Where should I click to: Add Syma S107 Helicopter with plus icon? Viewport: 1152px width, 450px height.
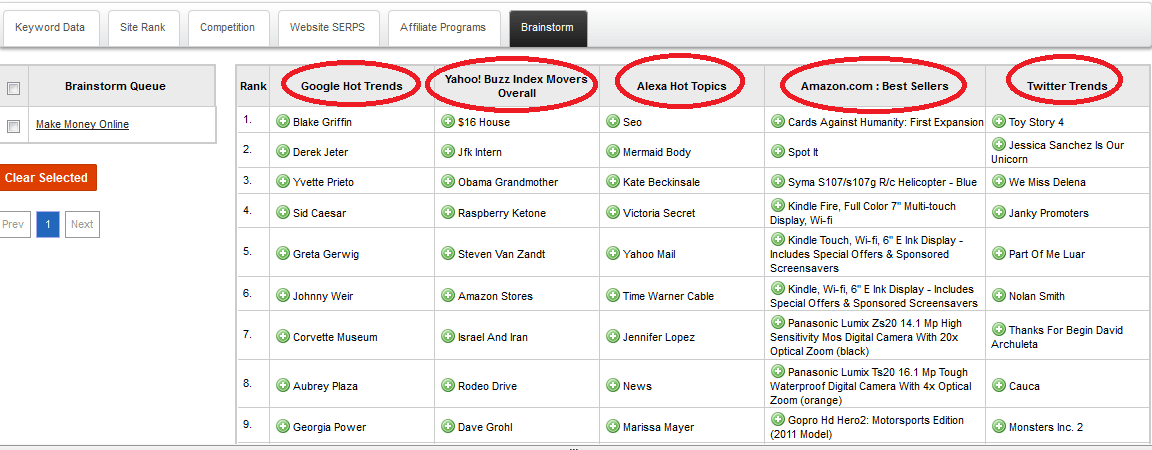coord(777,181)
